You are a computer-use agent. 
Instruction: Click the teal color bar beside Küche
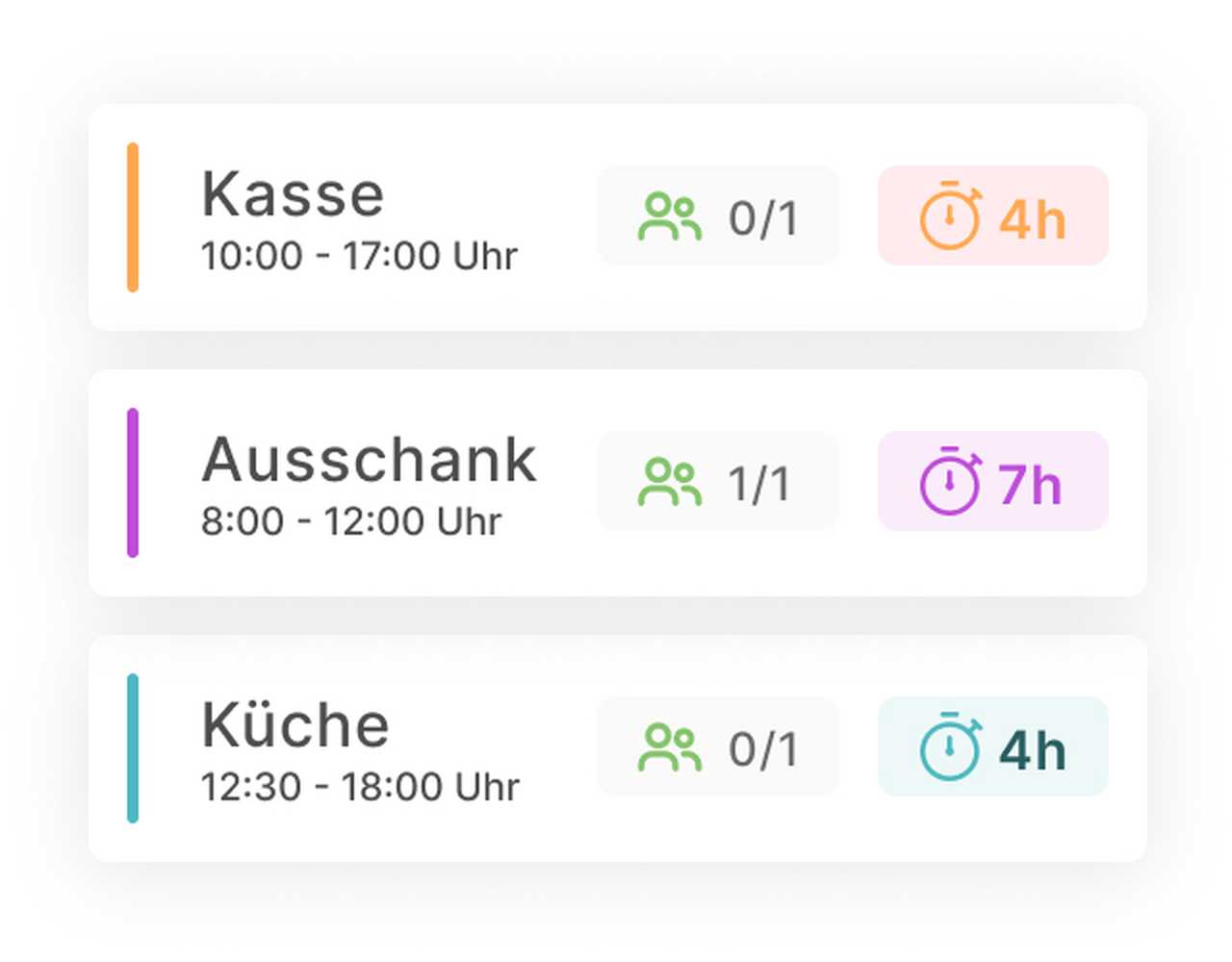pyautogui.click(x=133, y=748)
